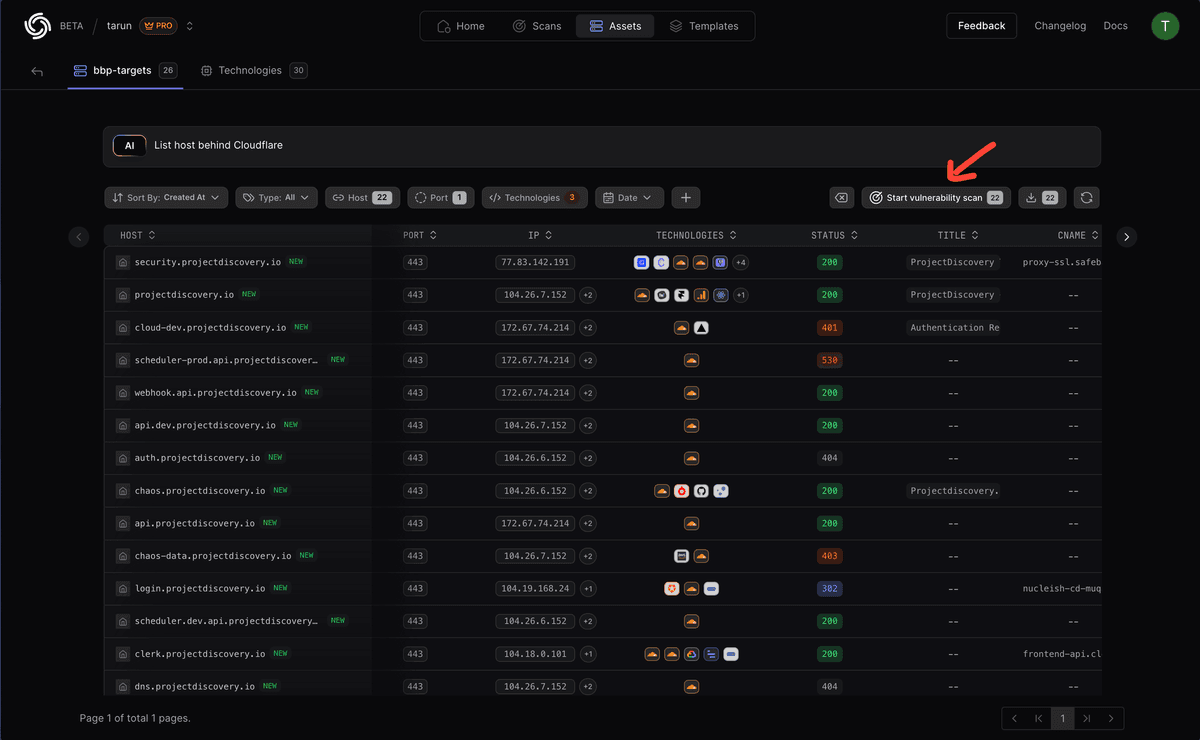Select the AI query icon in the search bar
Viewport: 1200px width, 740px height.
point(129,145)
